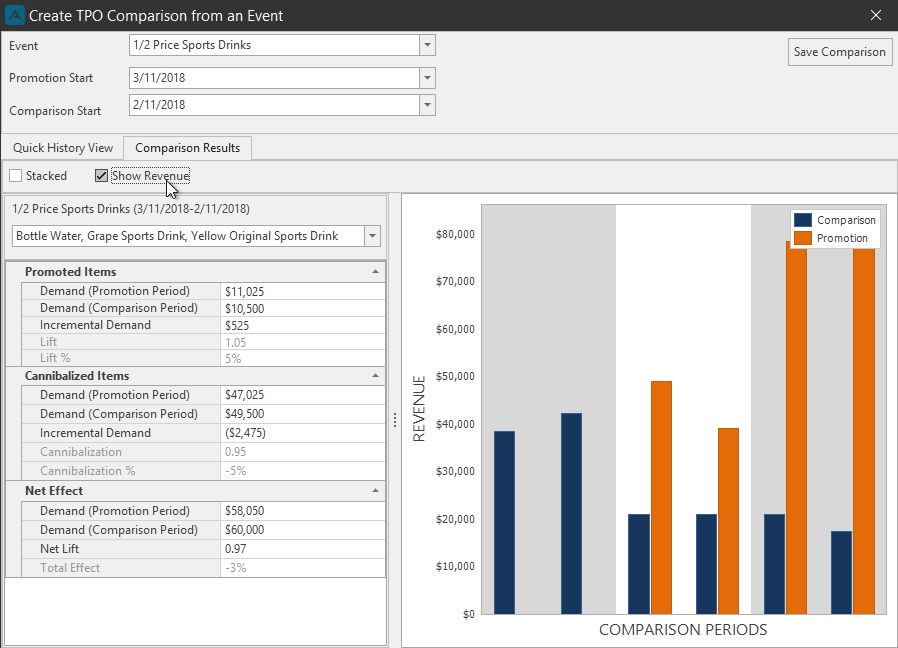Open the Event dropdown arrow

point(427,45)
